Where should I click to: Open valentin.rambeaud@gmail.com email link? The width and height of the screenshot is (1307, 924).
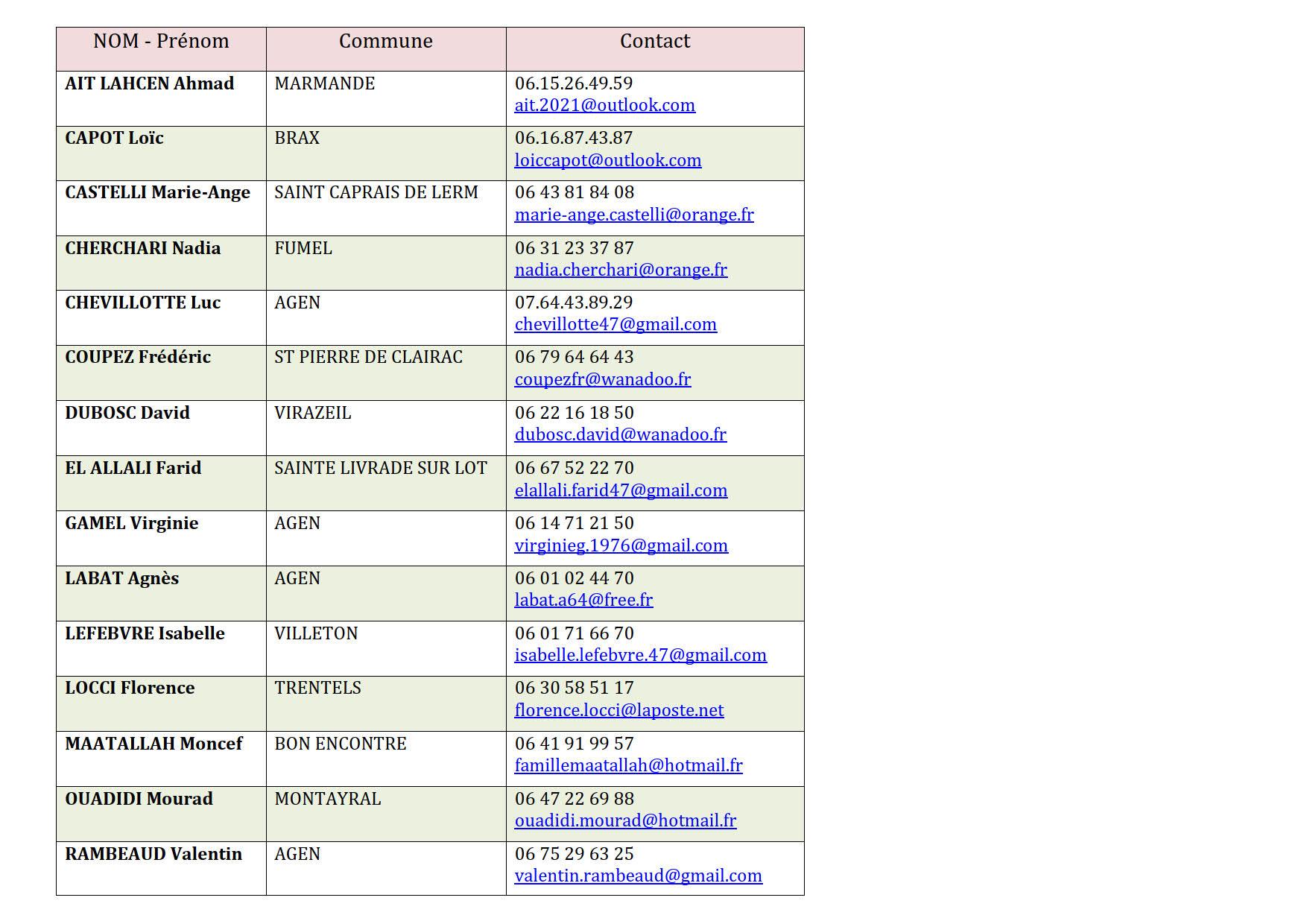click(638, 876)
